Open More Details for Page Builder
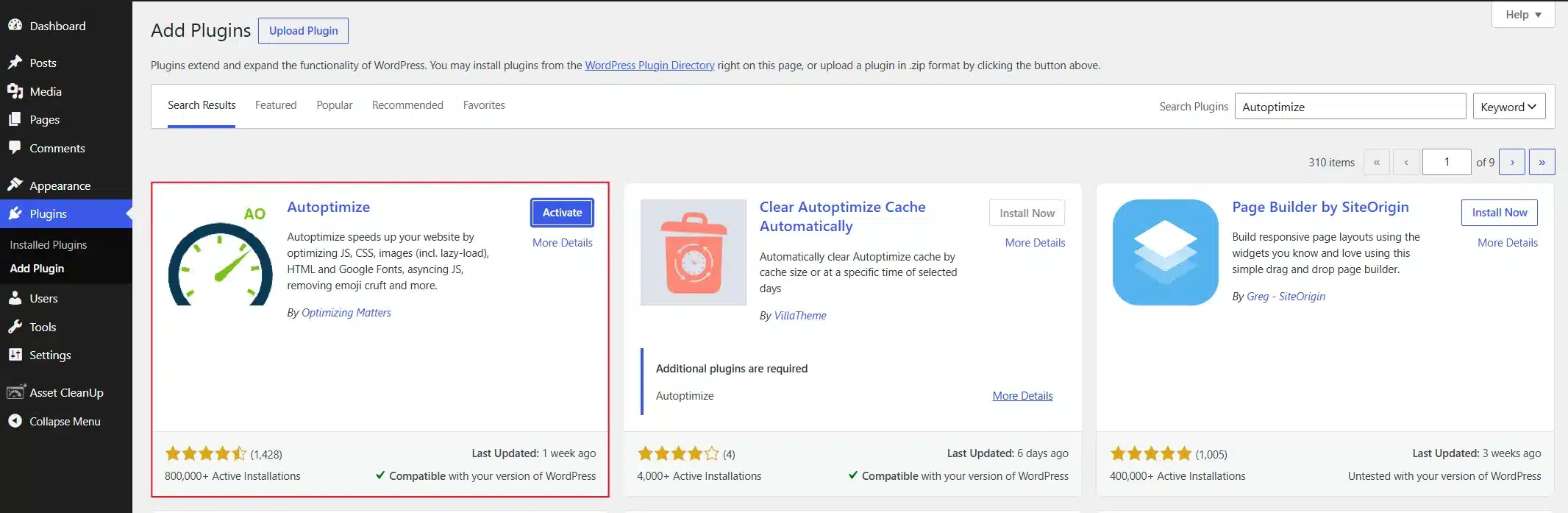Image resolution: width=1568 pixels, height=513 pixels. pos(1508,243)
